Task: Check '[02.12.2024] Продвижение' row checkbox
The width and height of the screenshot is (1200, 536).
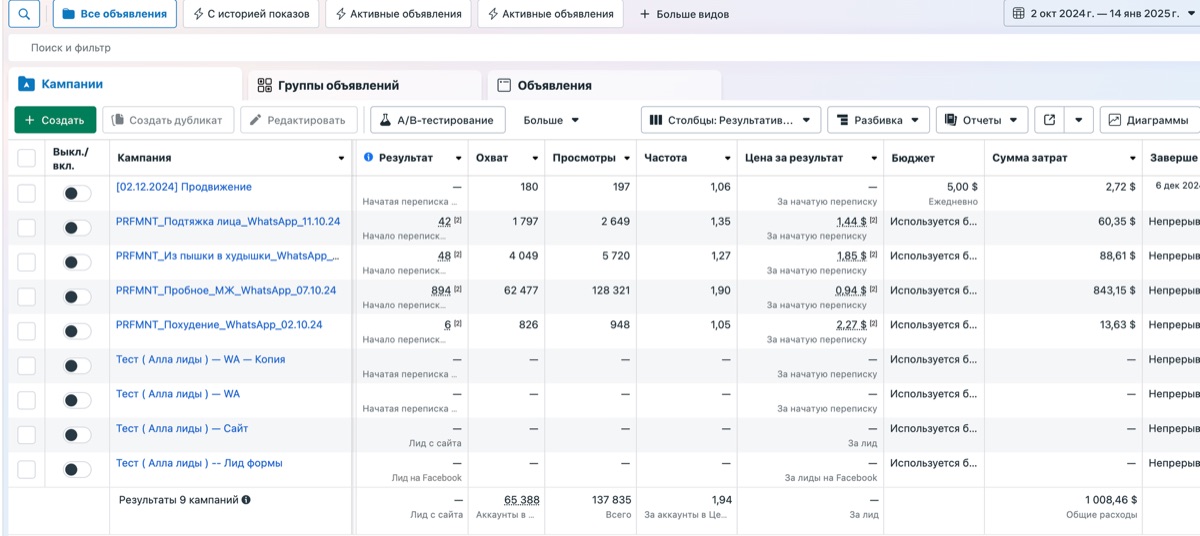Action: [26, 193]
